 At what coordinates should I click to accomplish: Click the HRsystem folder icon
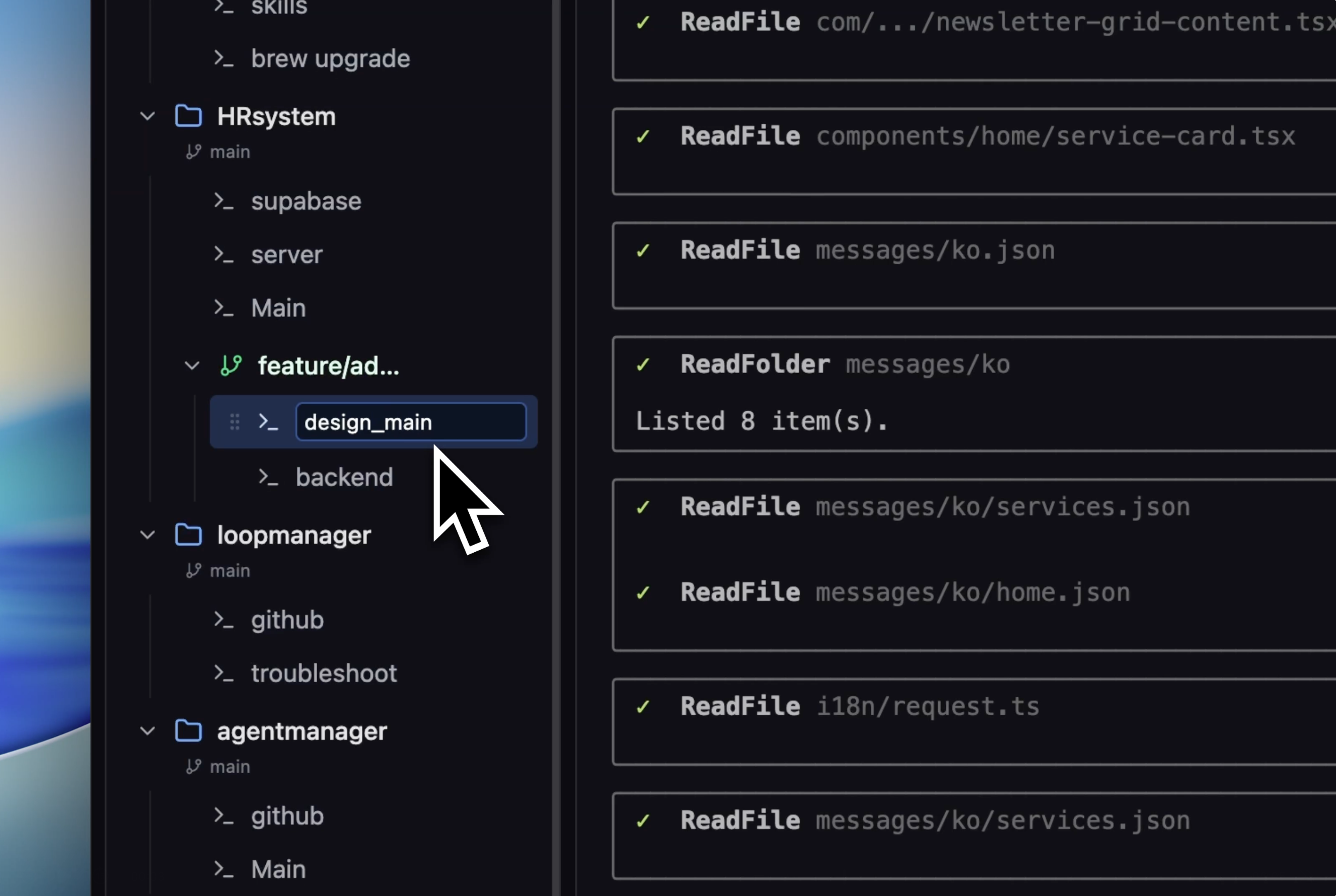(x=188, y=116)
